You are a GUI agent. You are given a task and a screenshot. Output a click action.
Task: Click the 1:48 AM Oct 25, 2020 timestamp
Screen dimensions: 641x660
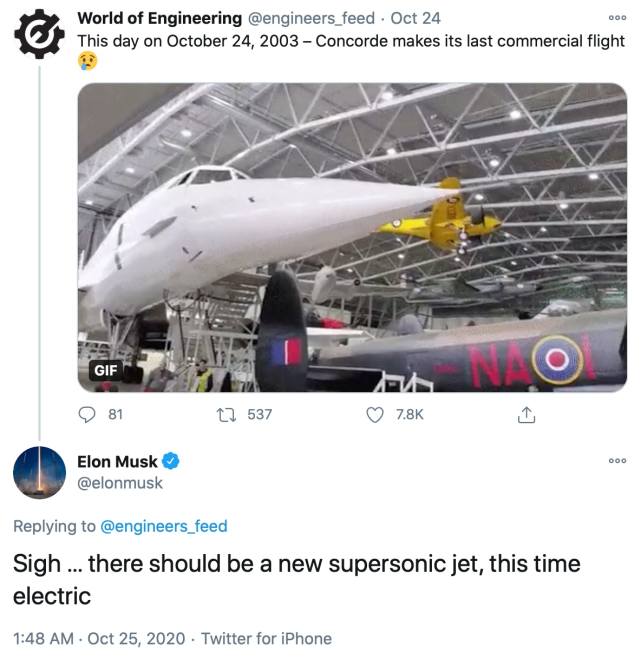pyautogui.click(x=99, y=639)
